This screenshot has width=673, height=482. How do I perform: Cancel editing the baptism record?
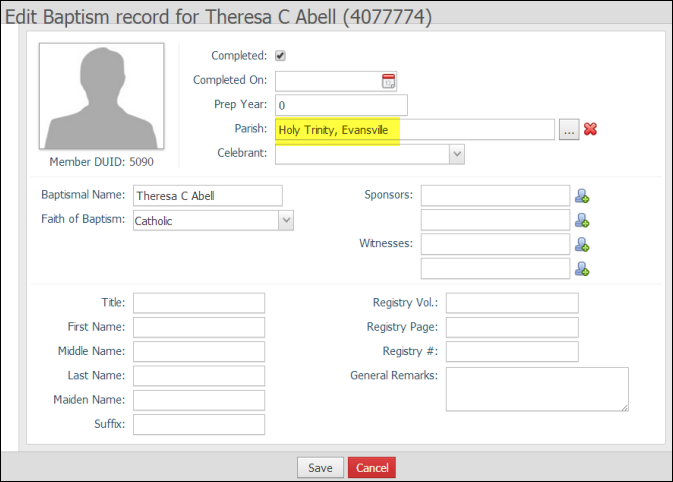click(372, 468)
